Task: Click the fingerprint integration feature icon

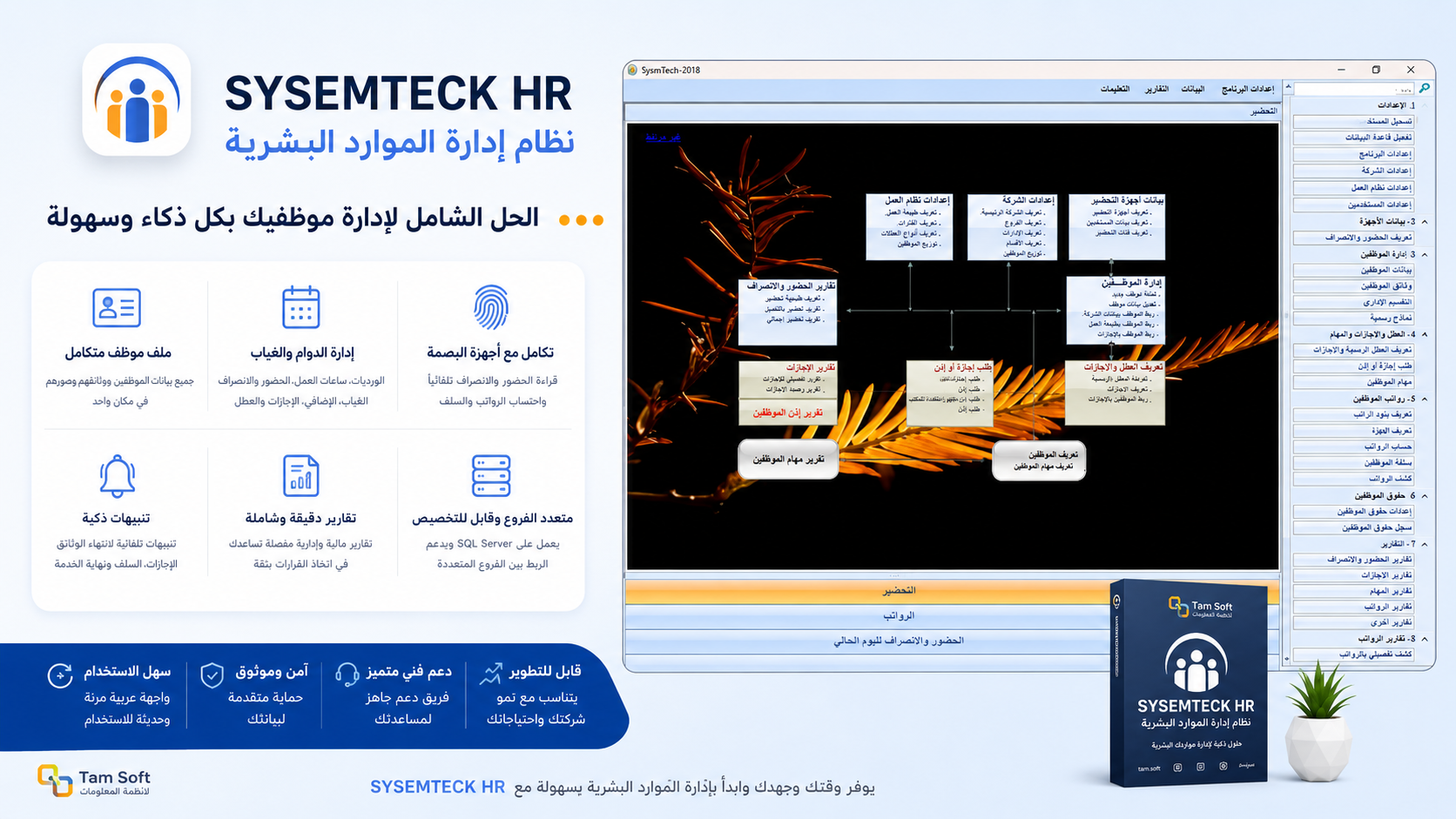Action: [x=491, y=306]
